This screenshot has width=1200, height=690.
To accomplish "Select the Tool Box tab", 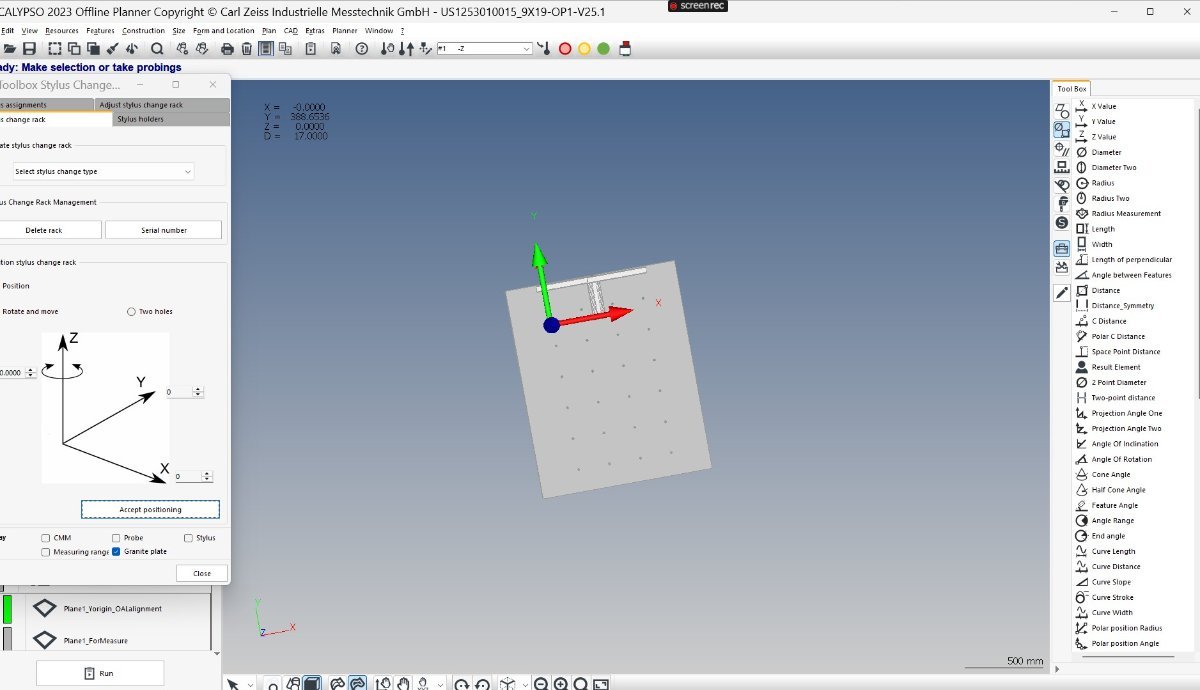I will 1072,89.
